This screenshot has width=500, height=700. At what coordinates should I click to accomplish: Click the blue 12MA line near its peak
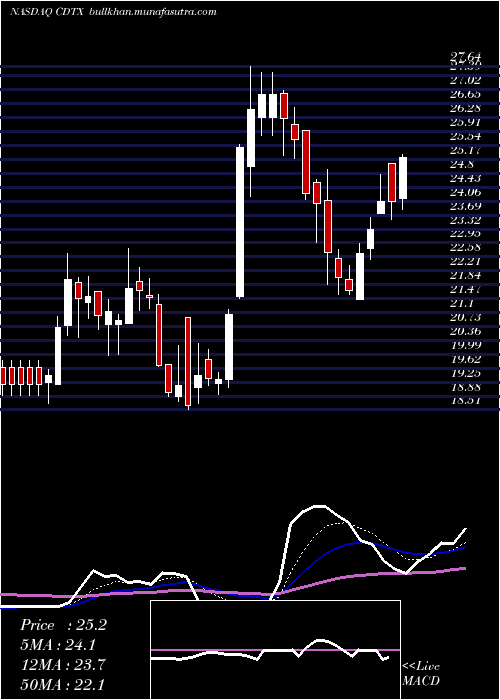(359, 543)
